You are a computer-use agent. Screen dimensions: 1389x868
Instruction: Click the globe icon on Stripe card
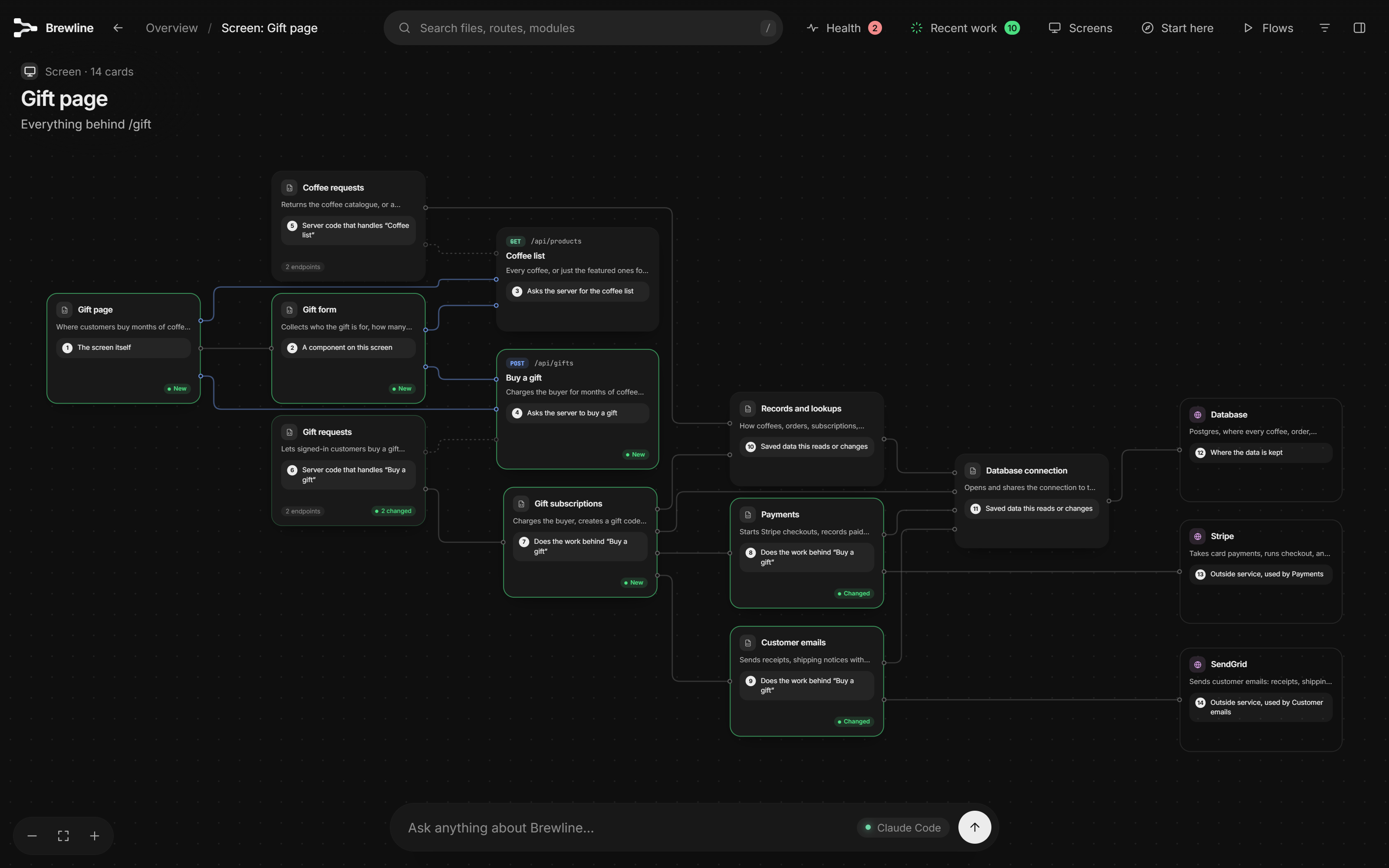1198,536
